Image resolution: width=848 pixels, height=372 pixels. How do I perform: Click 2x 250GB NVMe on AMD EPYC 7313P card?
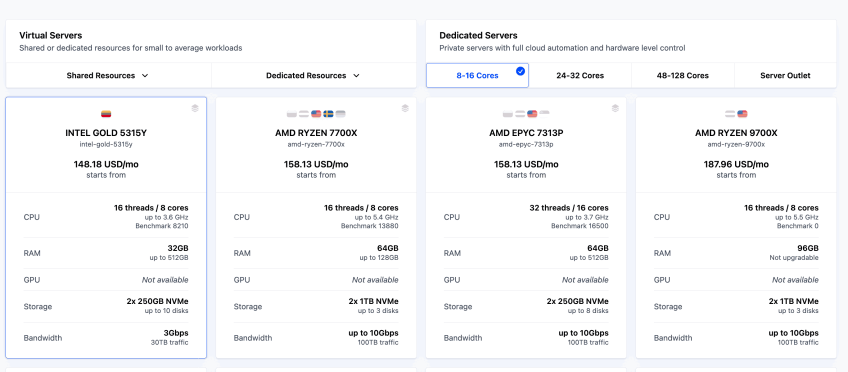578,301
